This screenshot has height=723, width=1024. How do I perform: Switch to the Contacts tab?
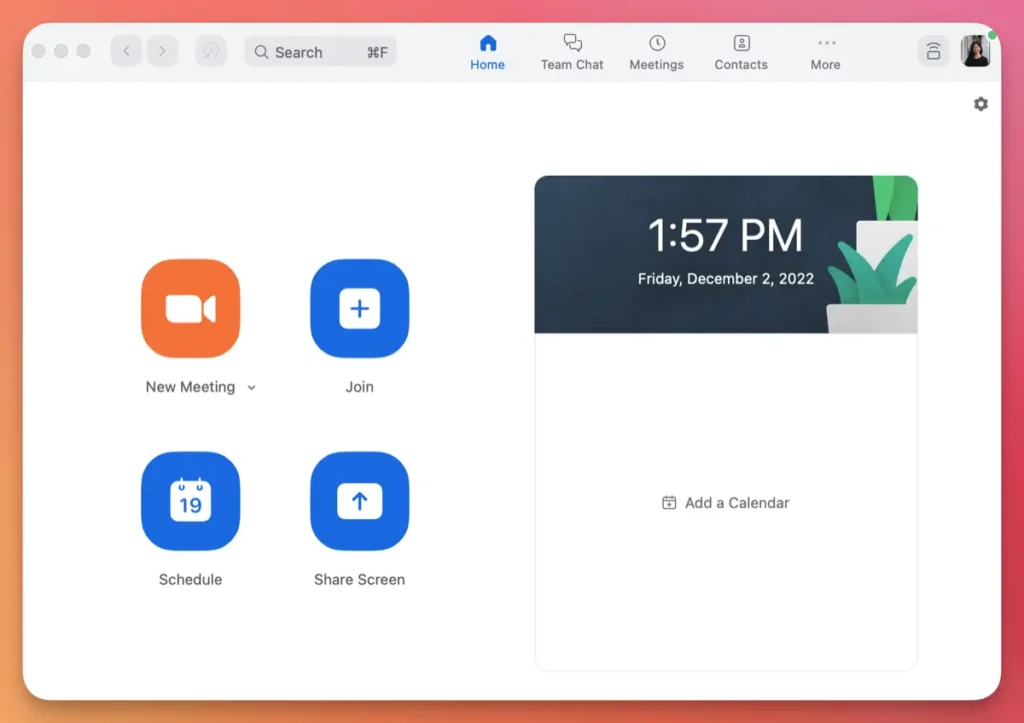point(740,52)
